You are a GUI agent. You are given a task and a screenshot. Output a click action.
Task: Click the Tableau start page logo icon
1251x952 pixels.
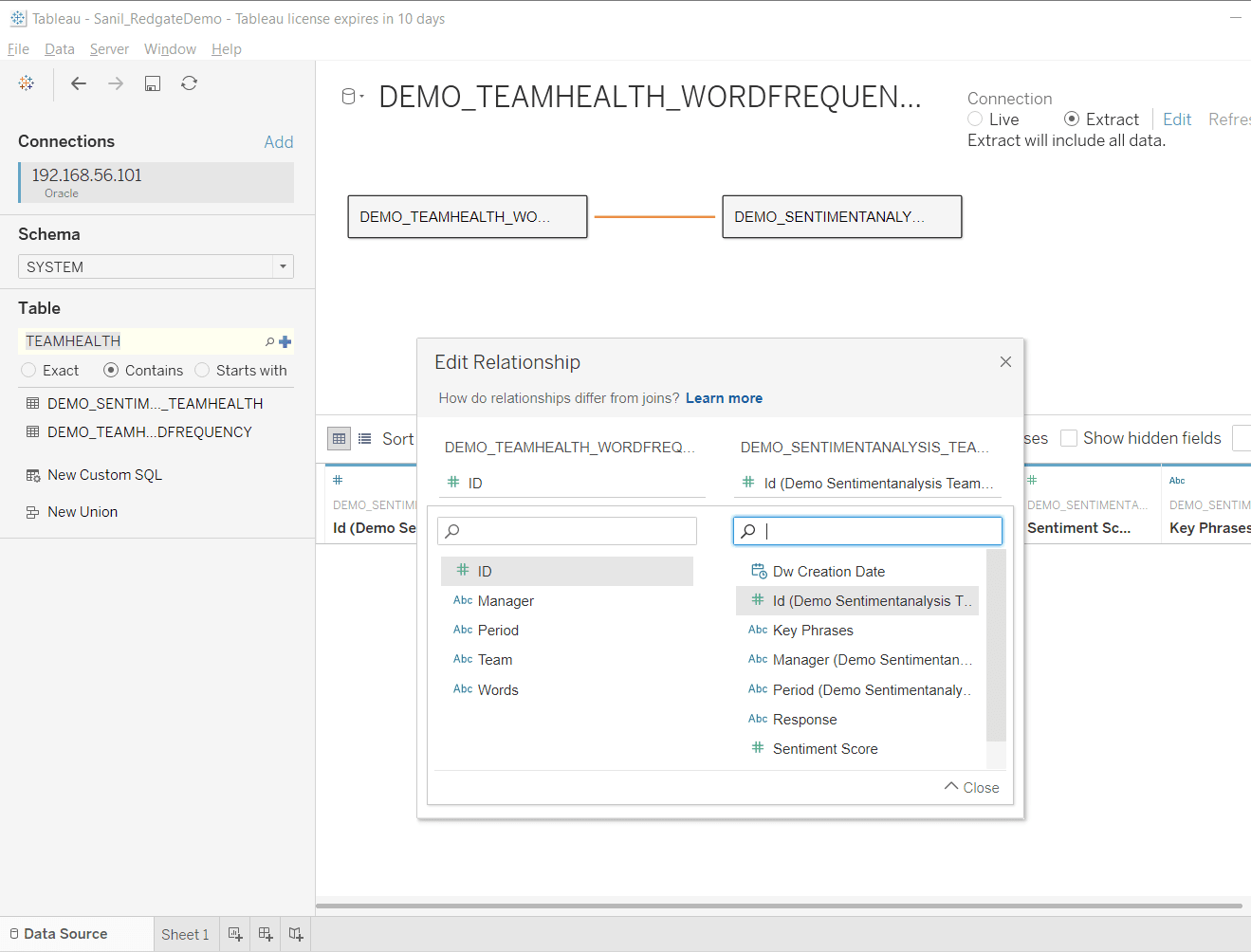click(x=27, y=83)
